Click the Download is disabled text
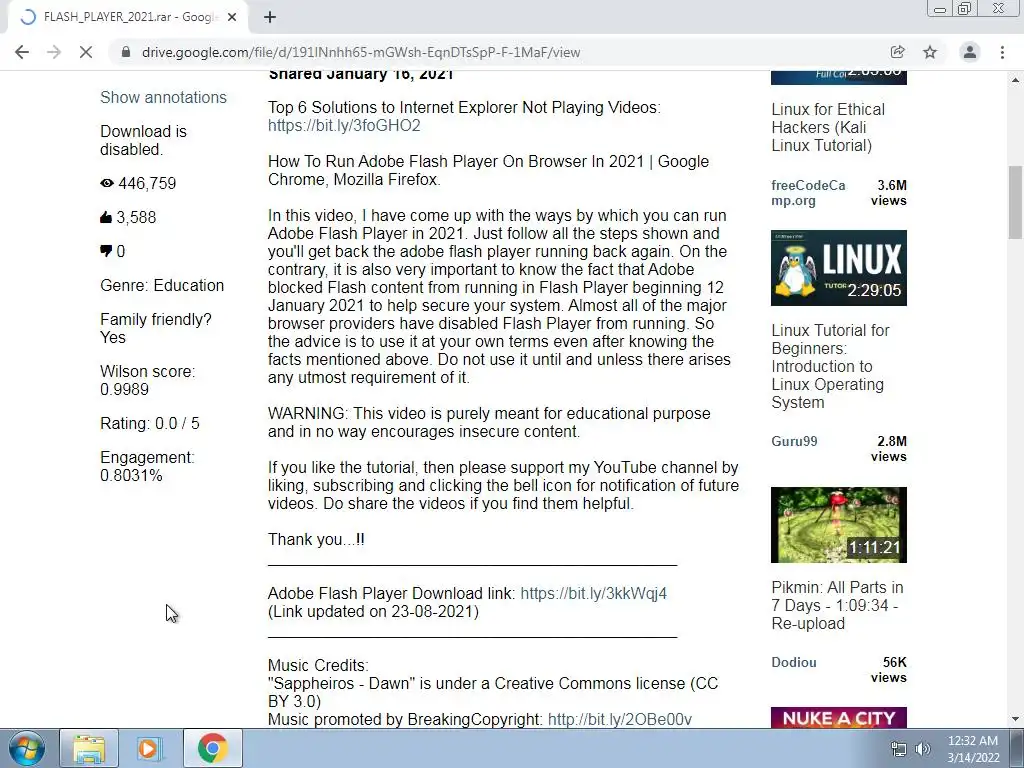 [143, 140]
